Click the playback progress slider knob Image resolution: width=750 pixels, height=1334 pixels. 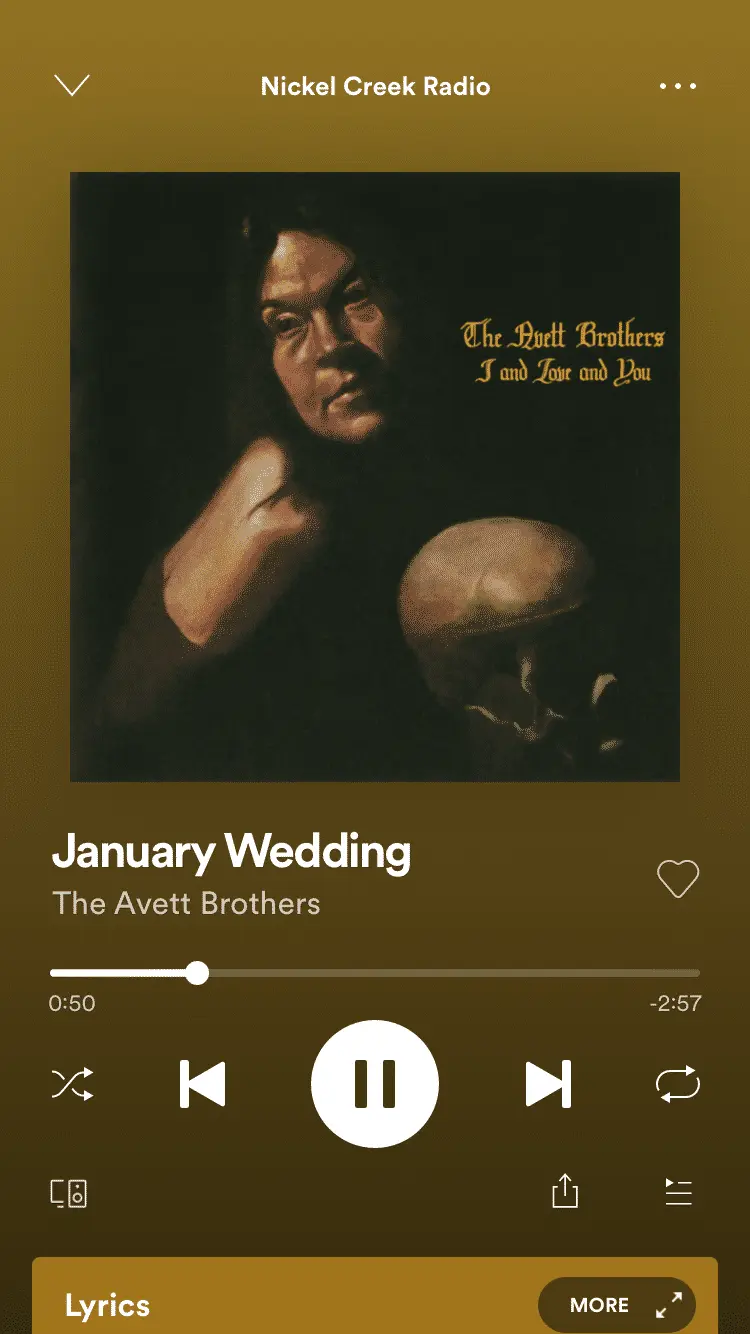198,973
